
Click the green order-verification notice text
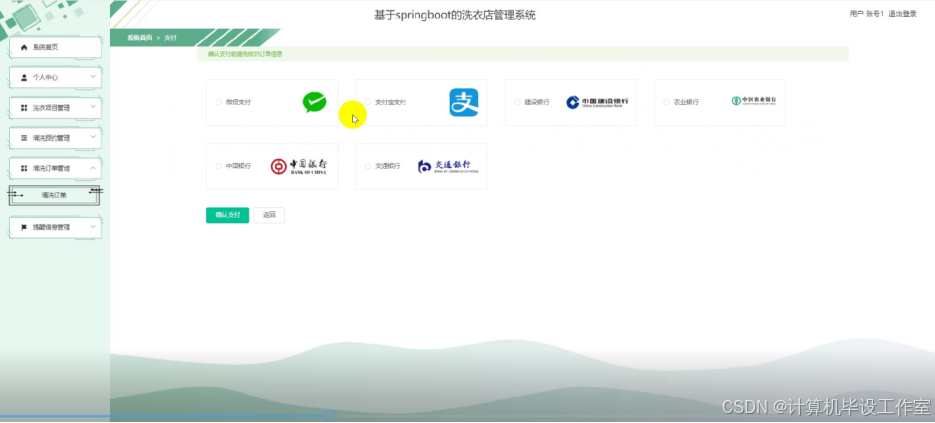[245, 54]
